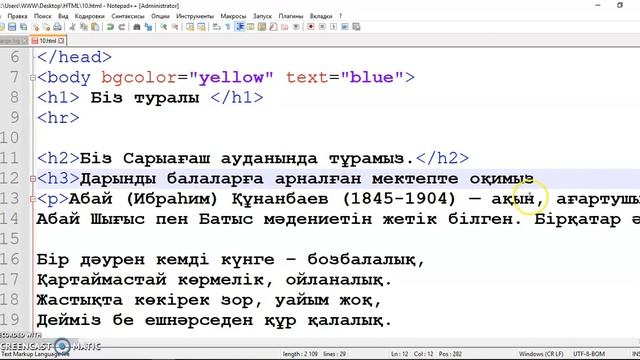This screenshot has height=360, width=640.
Task: Open the Плагины menu
Action: [x=291, y=16]
